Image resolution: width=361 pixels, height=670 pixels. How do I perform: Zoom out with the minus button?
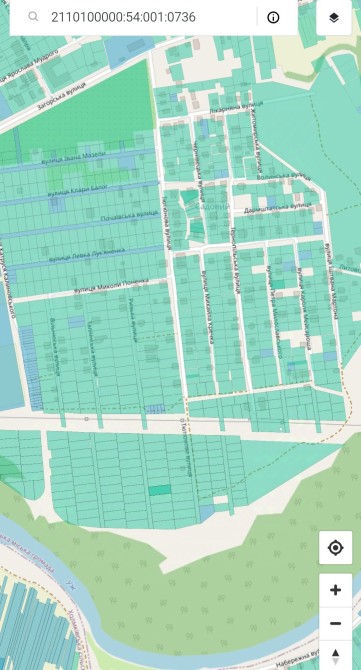335,623
